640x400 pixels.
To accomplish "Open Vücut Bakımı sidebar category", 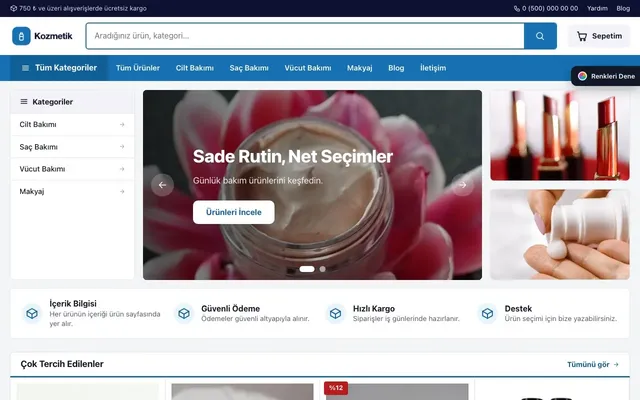I will pos(72,169).
